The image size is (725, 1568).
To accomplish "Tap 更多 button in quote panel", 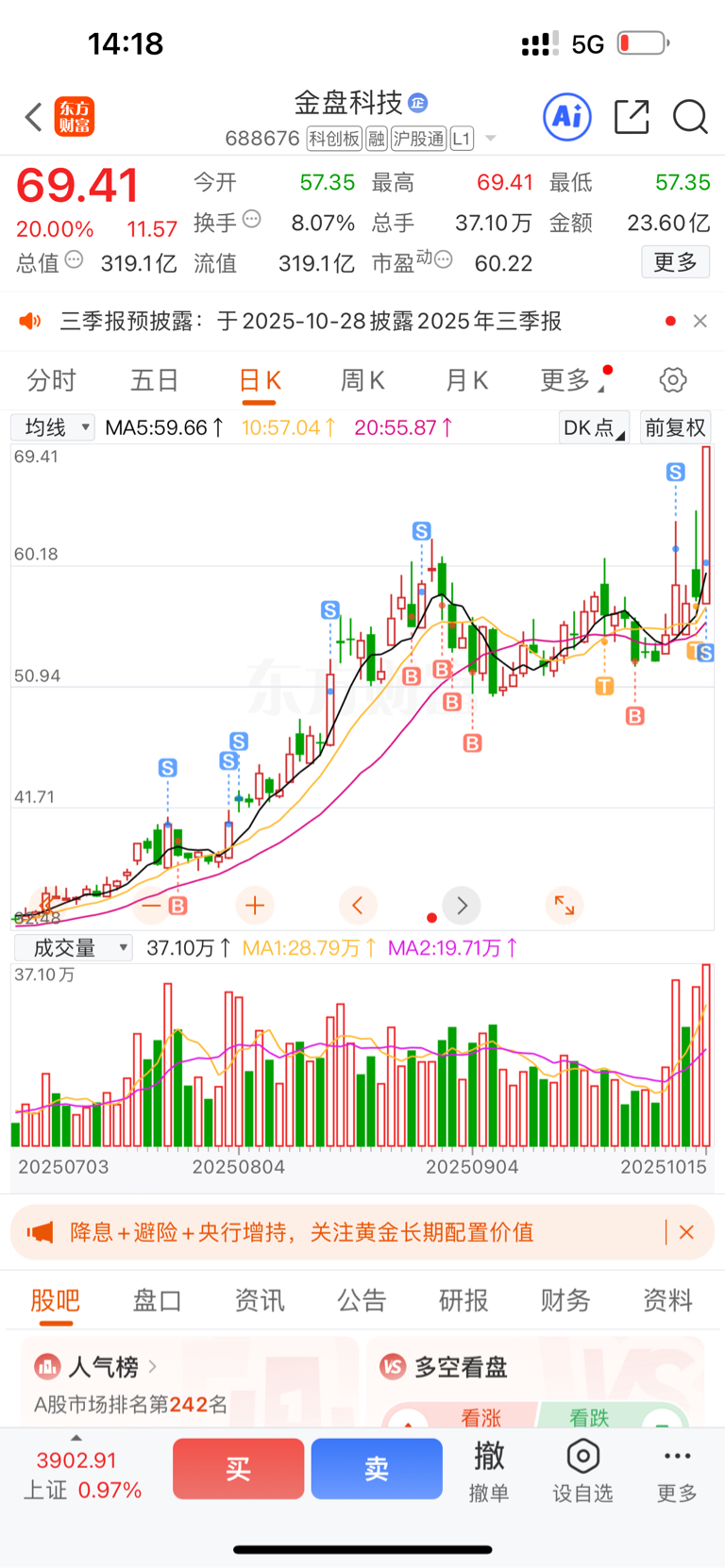I will [x=676, y=261].
